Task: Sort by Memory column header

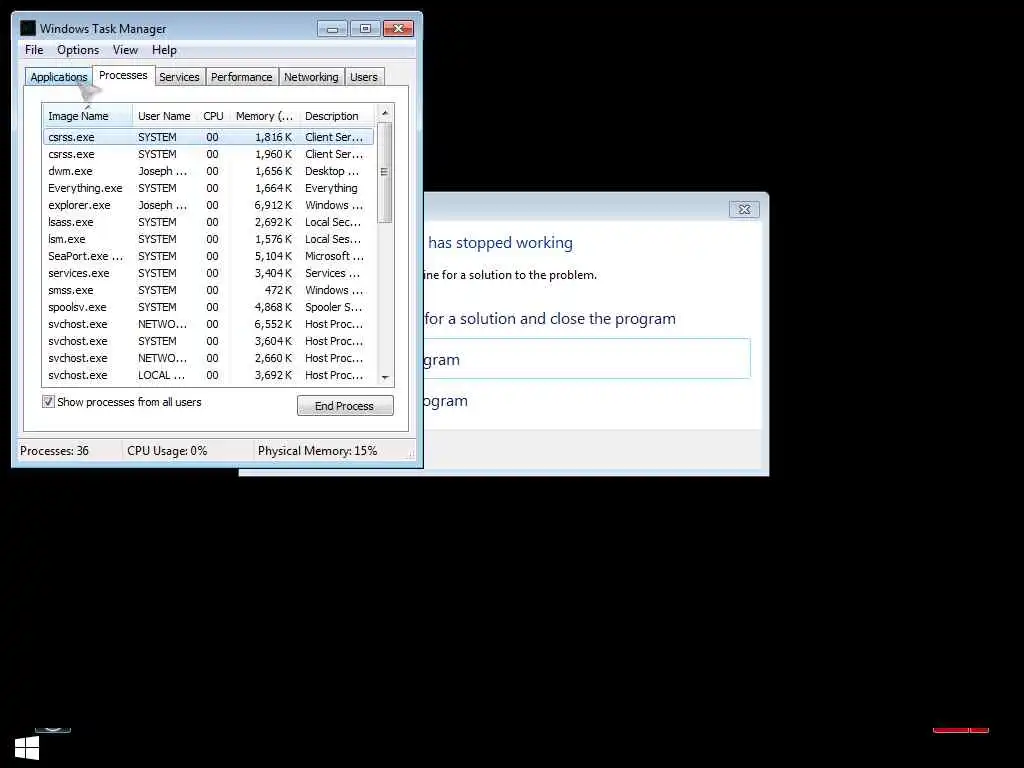Action: click(264, 116)
